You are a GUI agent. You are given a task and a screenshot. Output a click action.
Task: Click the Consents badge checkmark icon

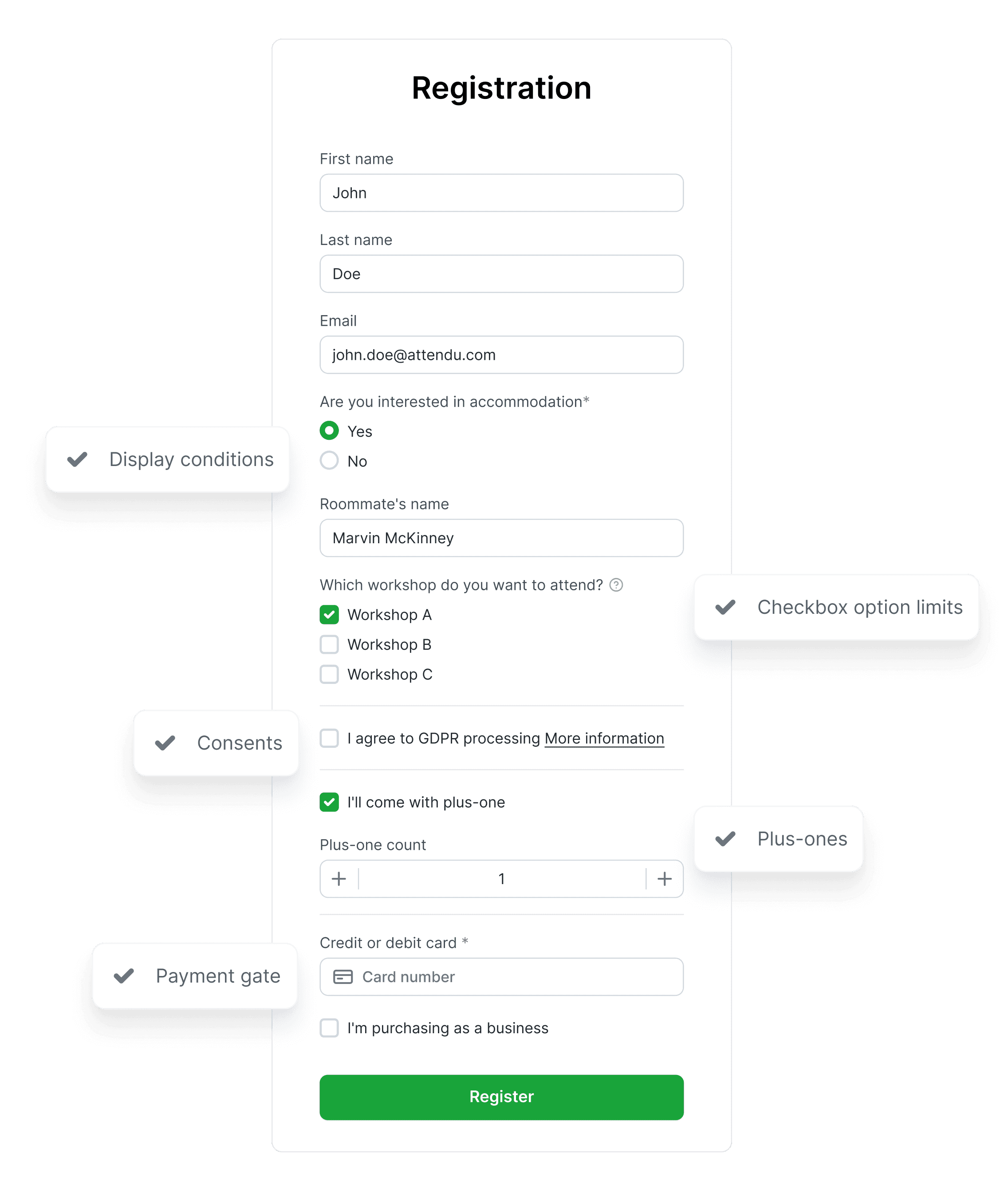[165, 743]
